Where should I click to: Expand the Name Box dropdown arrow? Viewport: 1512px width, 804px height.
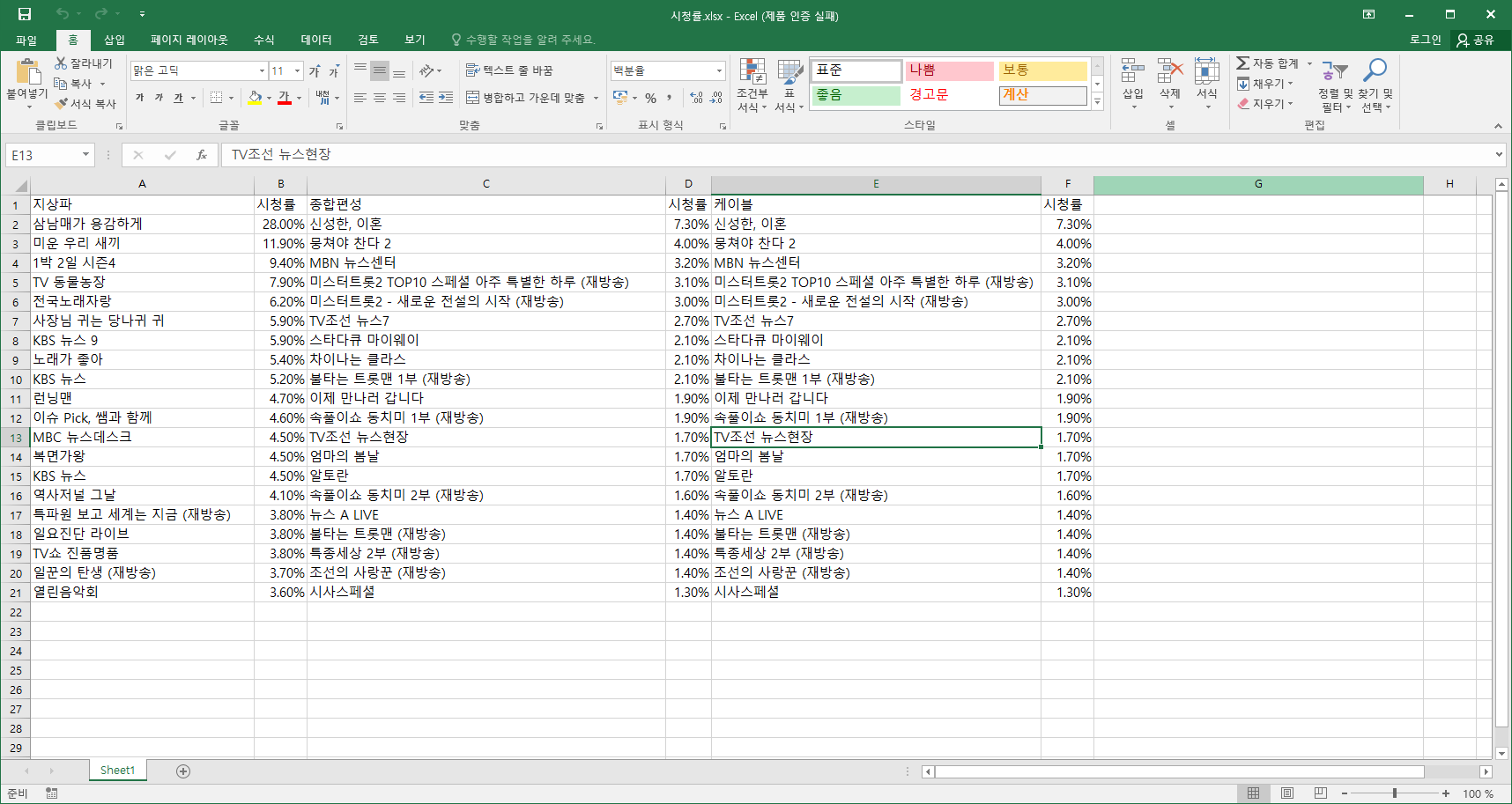click(x=85, y=155)
